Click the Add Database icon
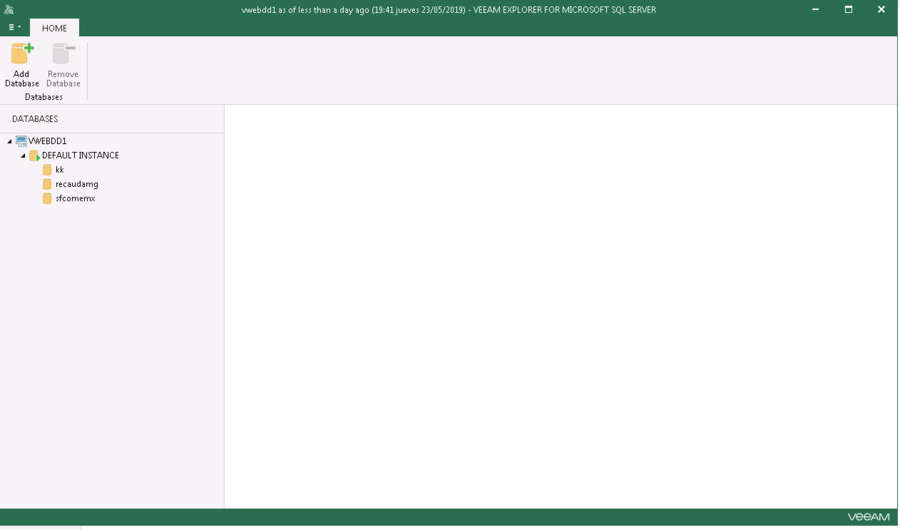 (21, 54)
